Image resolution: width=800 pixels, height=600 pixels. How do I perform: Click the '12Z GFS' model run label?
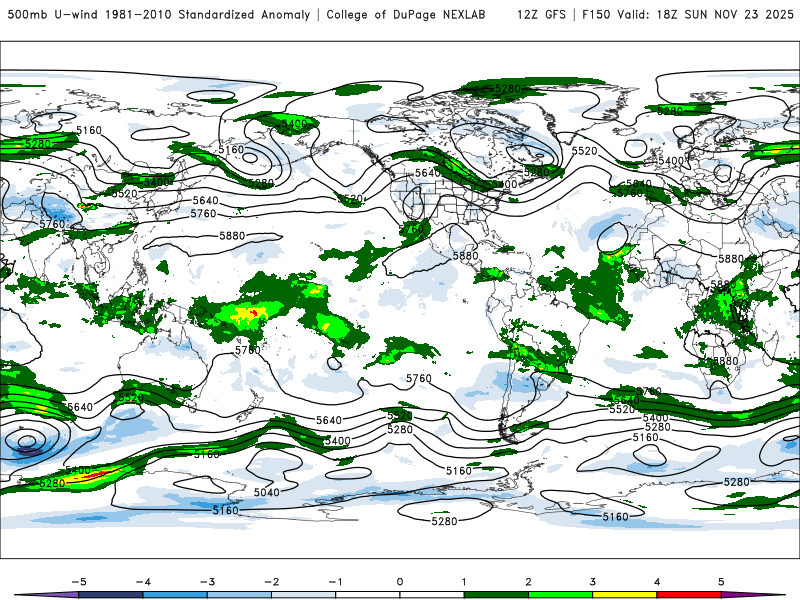pyautogui.click(x=541, y=14)
